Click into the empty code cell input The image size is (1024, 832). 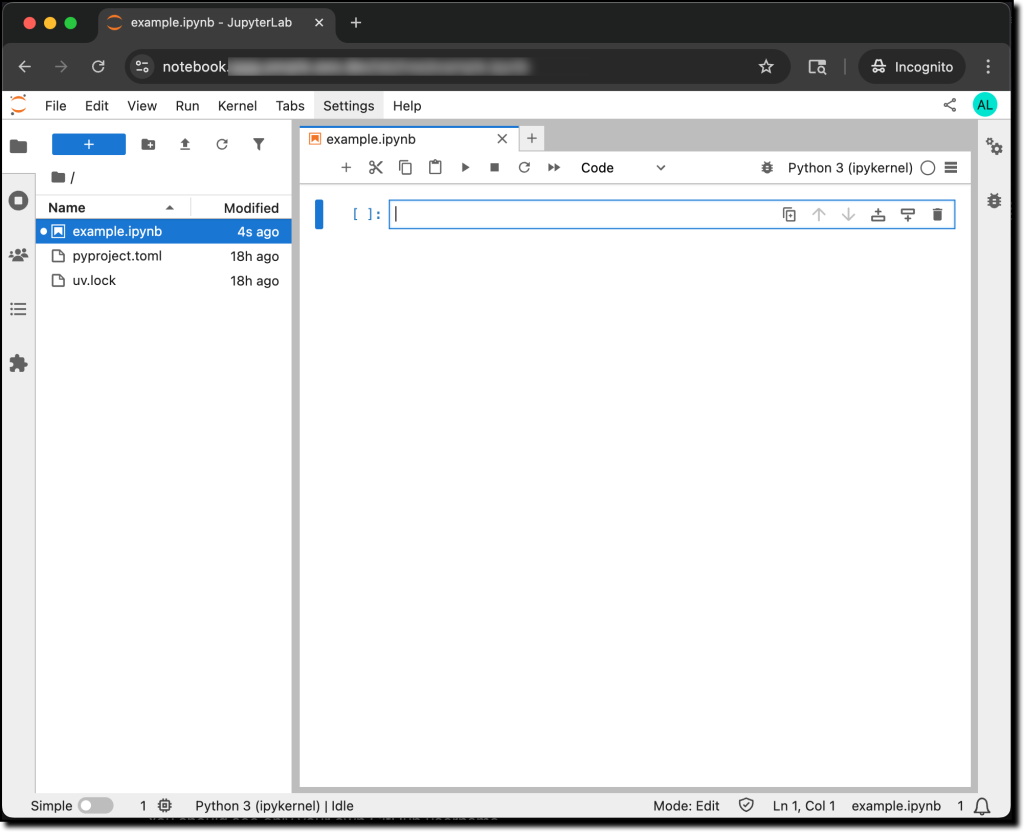[x=580, y=214]
